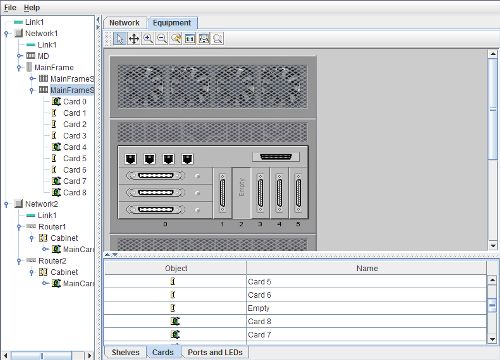This screenshot has height=360, width=500.
Task: Click the Card 7 table row name
Action: click(259, 335)
